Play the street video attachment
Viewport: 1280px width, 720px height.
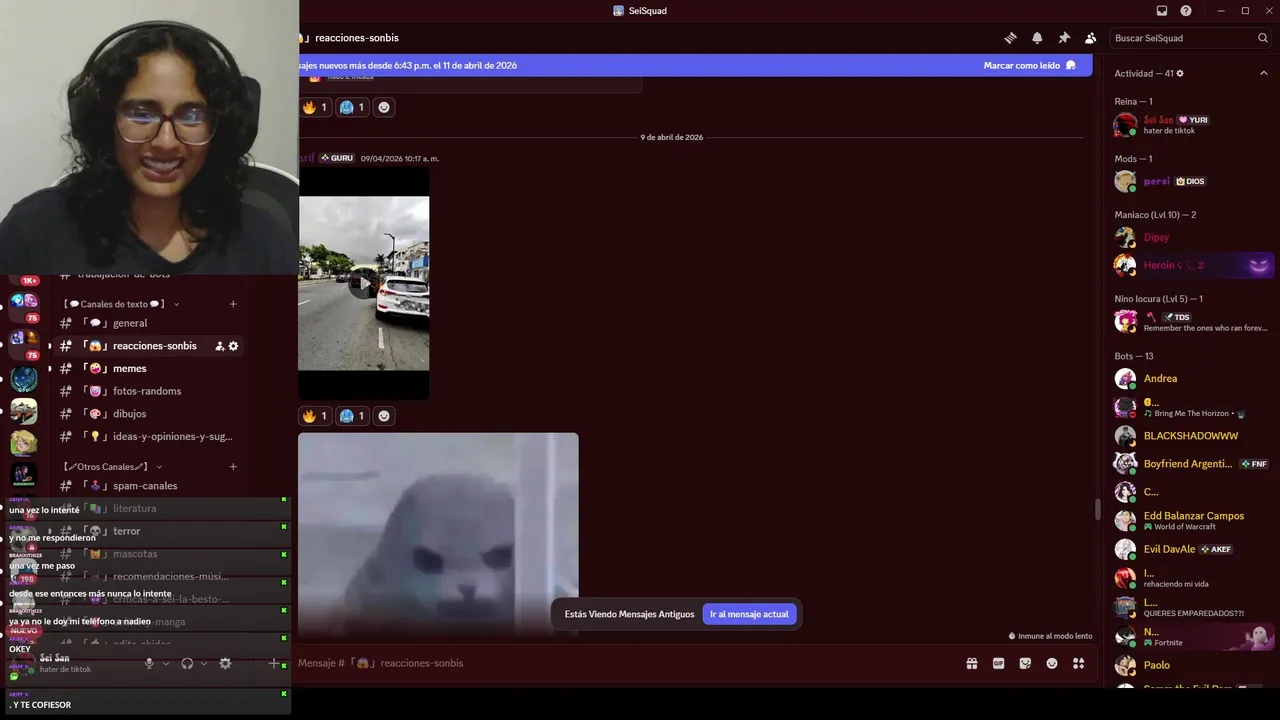tap(363, 284)
